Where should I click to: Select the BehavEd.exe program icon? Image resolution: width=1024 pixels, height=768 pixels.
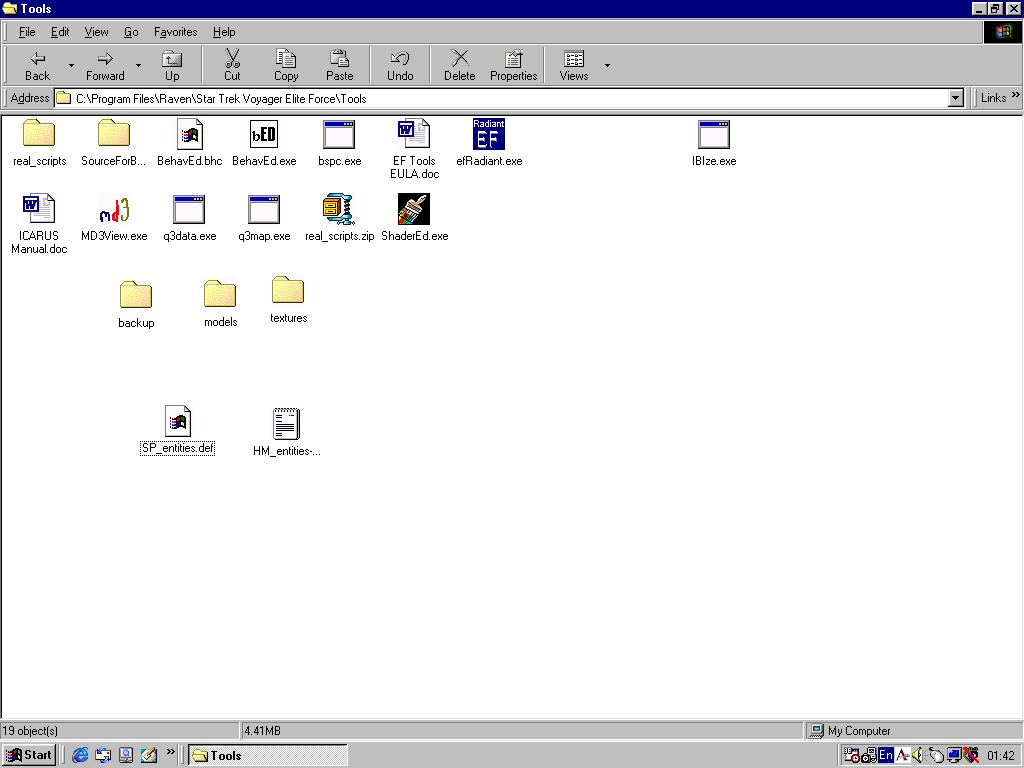coord(264,135)
